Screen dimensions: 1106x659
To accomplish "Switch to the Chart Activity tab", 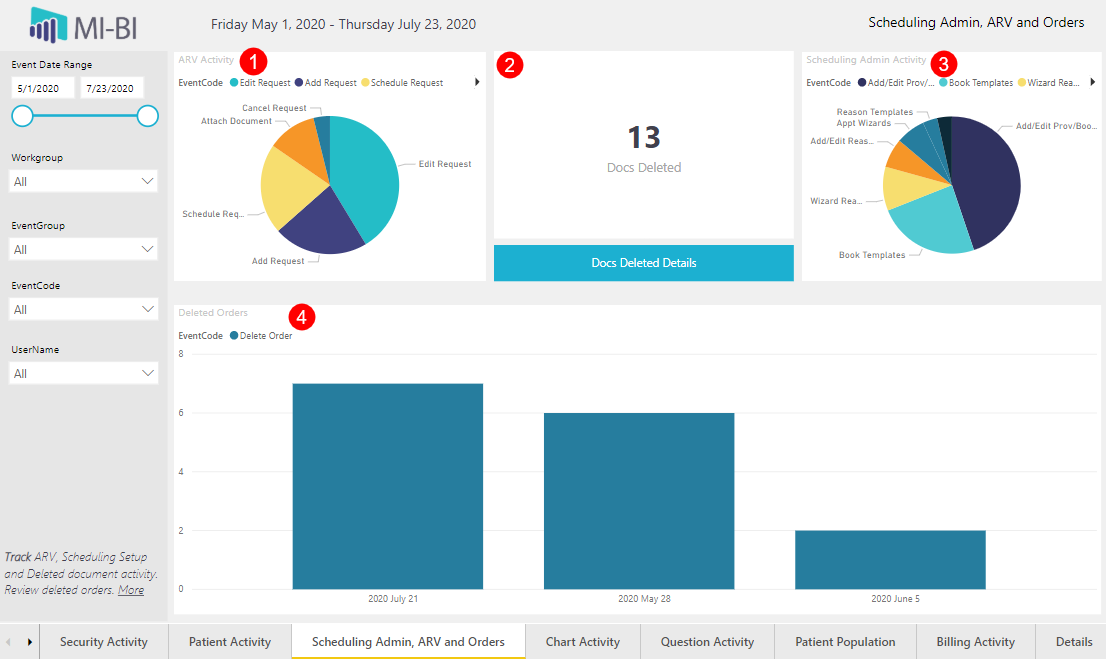I will [x=582, y=642].
